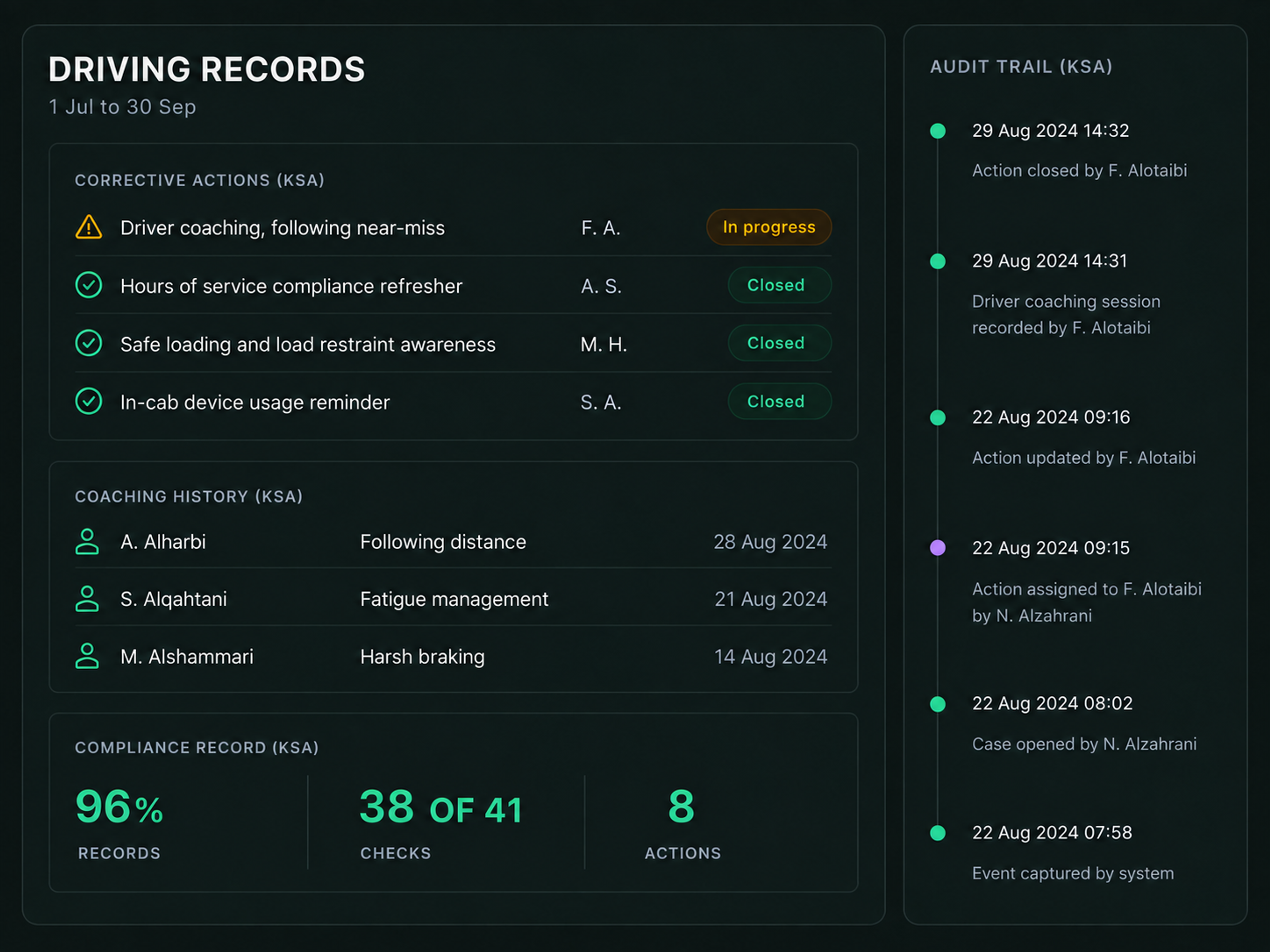Click audit entry 'Action updated by F. Alotaibi'
Viewport: 1270px width, 952px height.
pyautogui.click(x=1084, y=458)
